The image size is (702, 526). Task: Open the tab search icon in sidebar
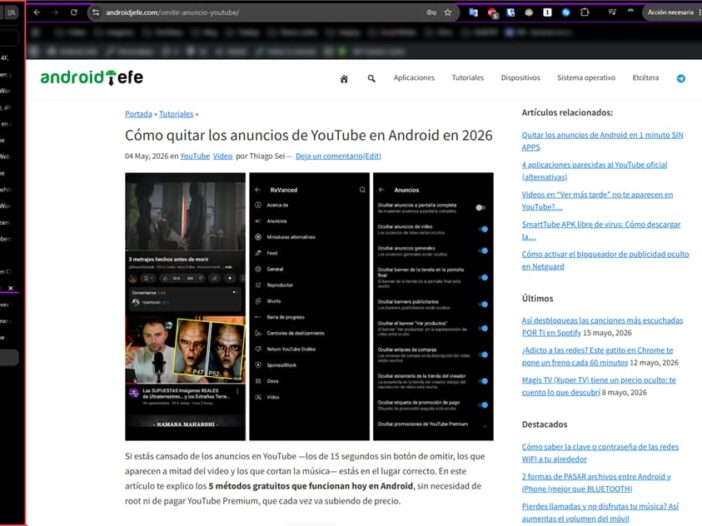coord(12,13)
